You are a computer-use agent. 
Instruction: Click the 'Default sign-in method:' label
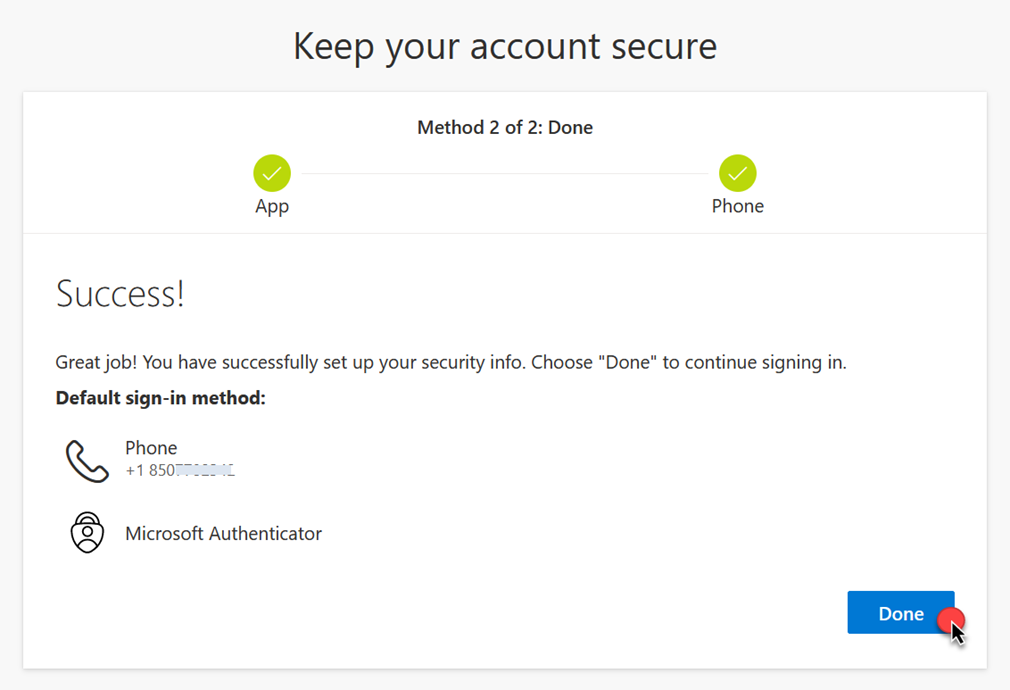161,398
